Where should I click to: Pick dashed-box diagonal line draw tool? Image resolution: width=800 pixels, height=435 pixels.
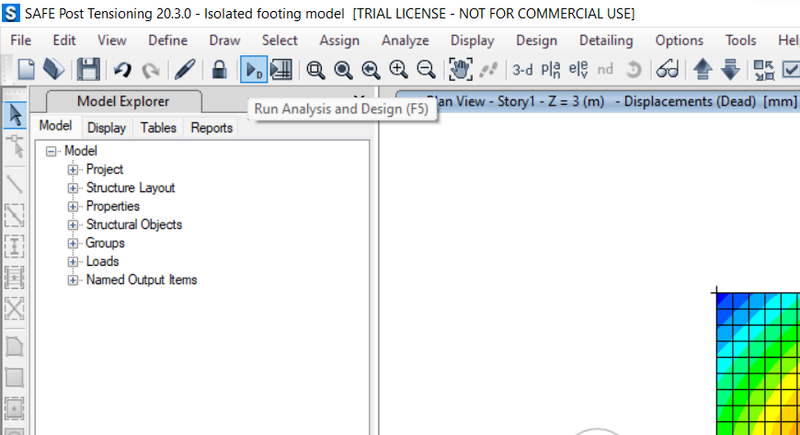pos(14,216)
